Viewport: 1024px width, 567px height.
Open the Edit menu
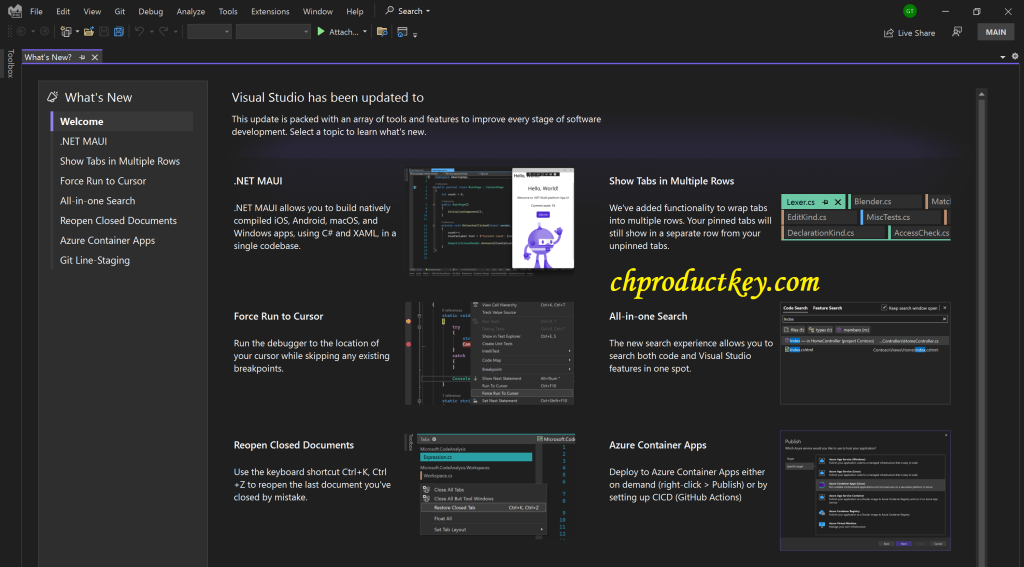click(x=63, y=11)
